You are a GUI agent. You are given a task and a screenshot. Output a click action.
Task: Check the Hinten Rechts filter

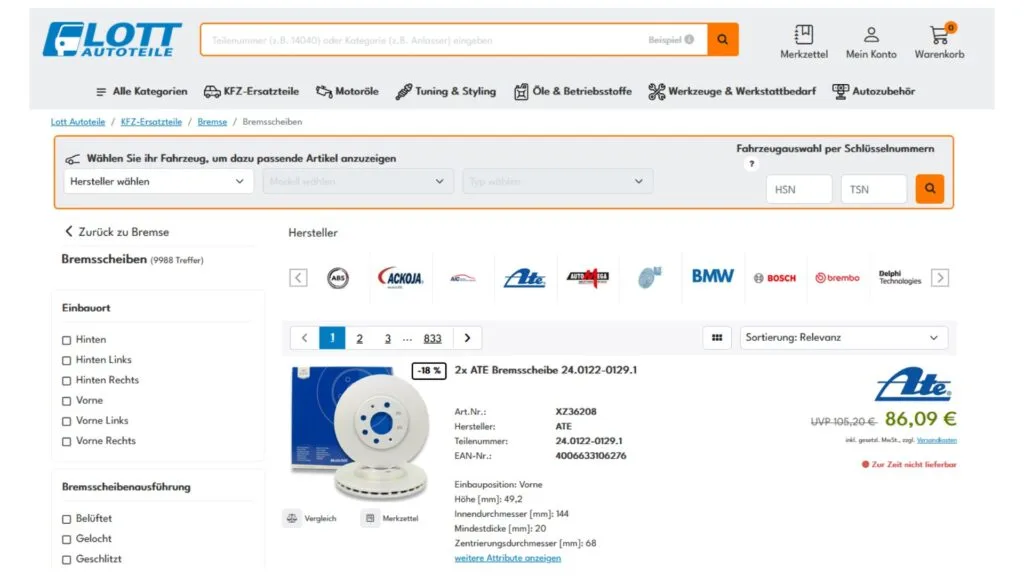[67, 381]
